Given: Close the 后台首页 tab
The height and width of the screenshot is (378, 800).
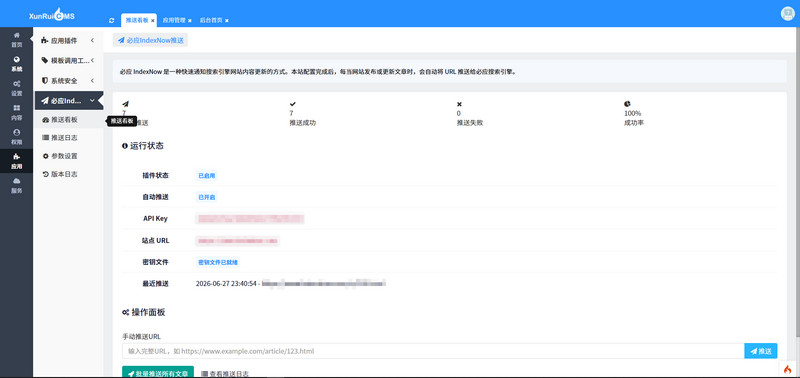Looking at the screenshot, I should click(227, 20).
